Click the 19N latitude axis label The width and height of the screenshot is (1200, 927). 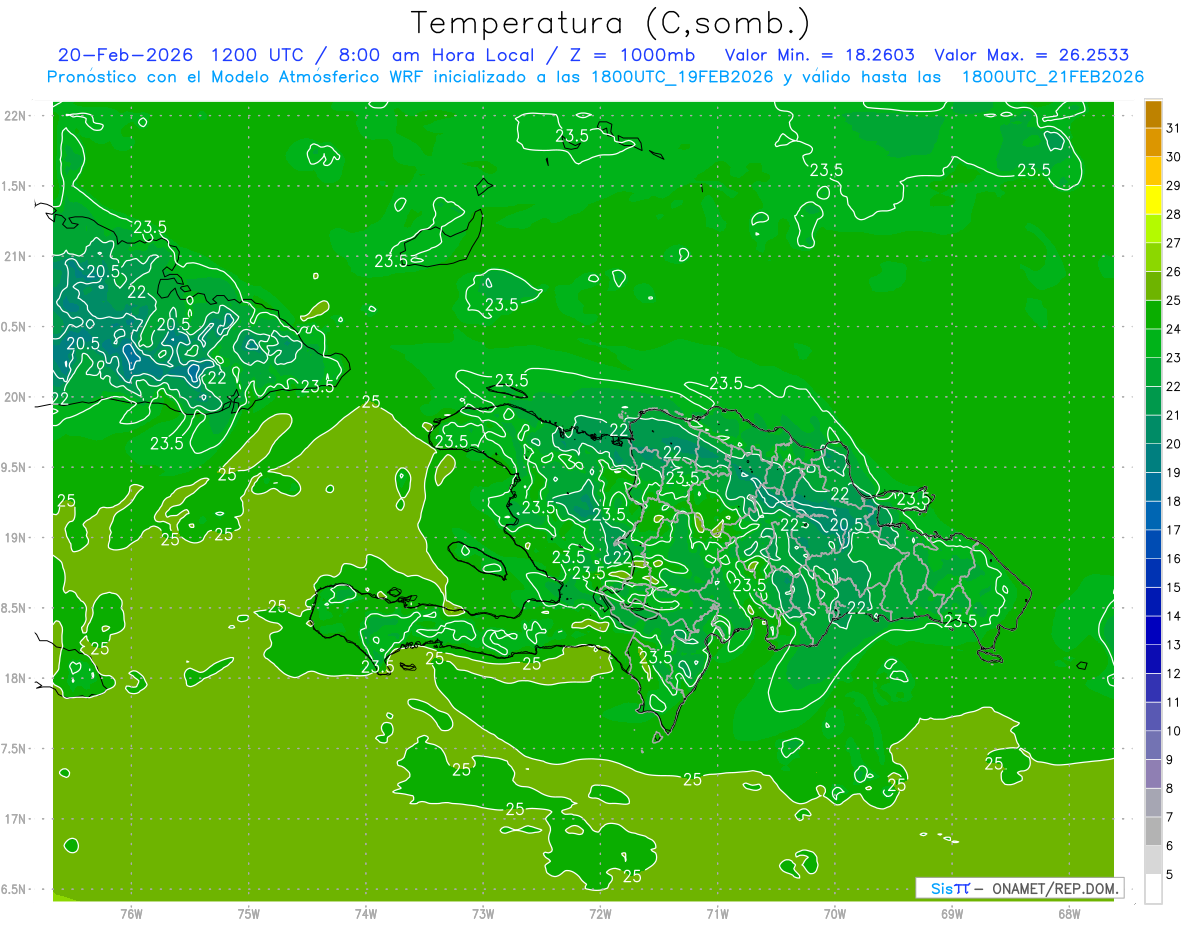(x=17, y=538)
